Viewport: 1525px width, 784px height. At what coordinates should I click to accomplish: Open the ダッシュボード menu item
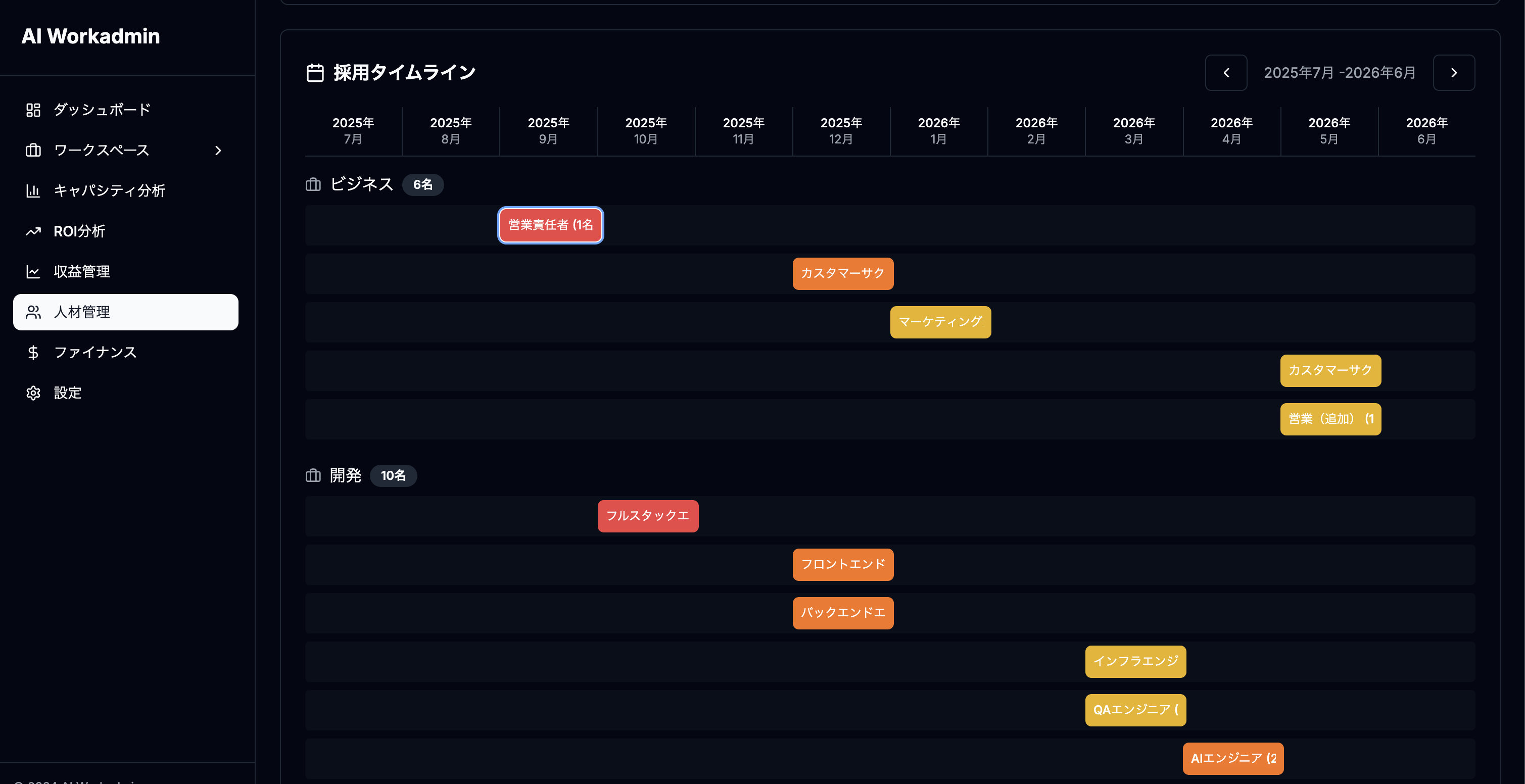(x=125, y=110)
